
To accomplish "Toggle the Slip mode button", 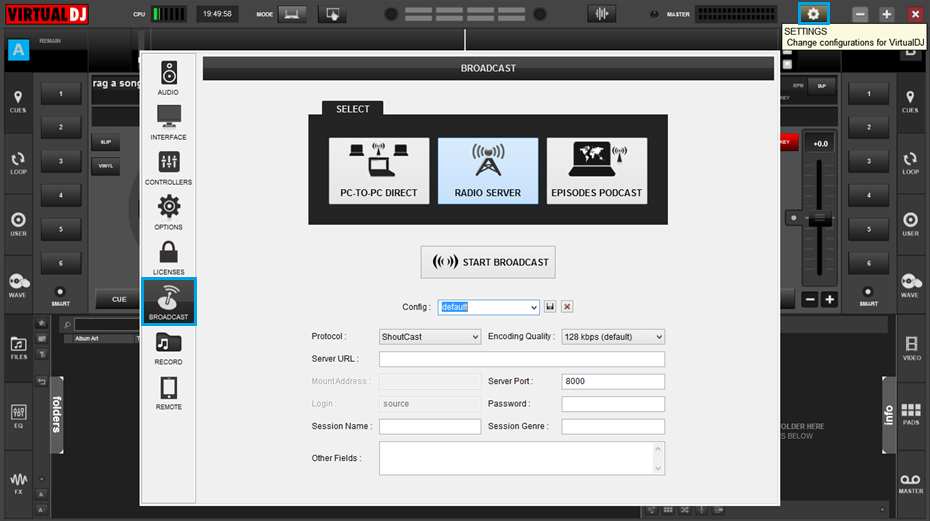I will 106,142.
